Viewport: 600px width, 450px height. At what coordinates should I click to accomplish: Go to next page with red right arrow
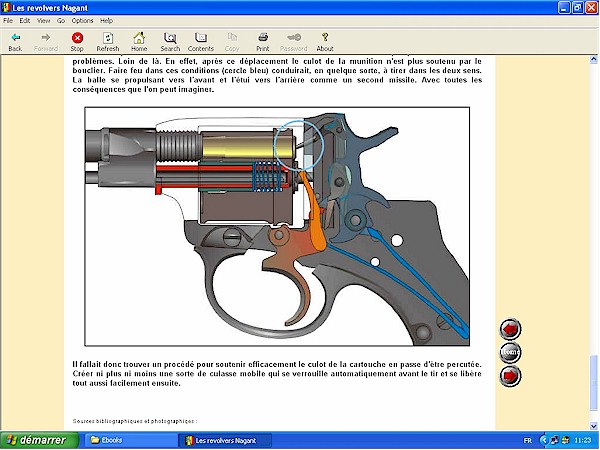(510, 375)
